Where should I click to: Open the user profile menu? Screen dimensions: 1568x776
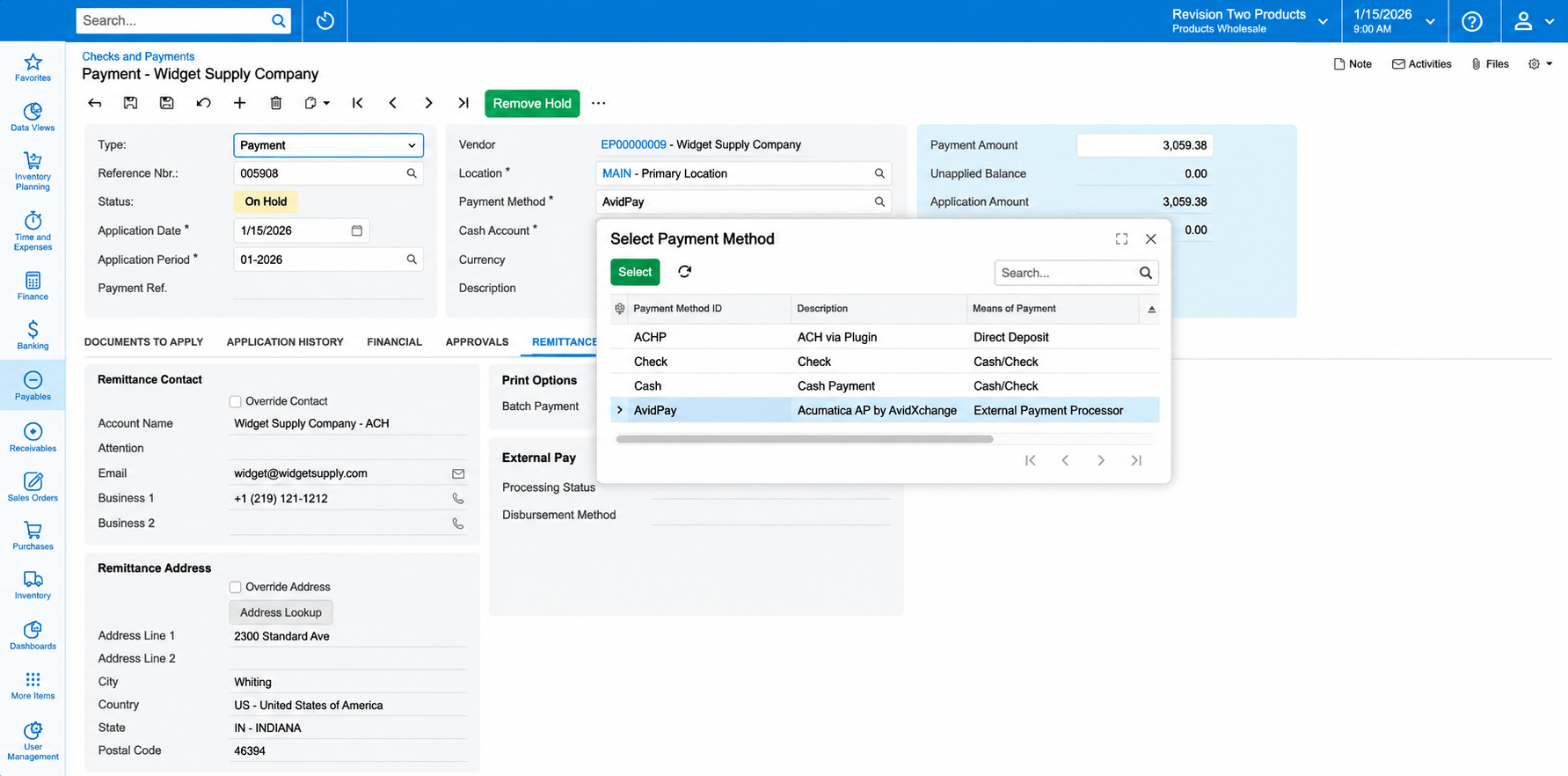coord(1534,21)
